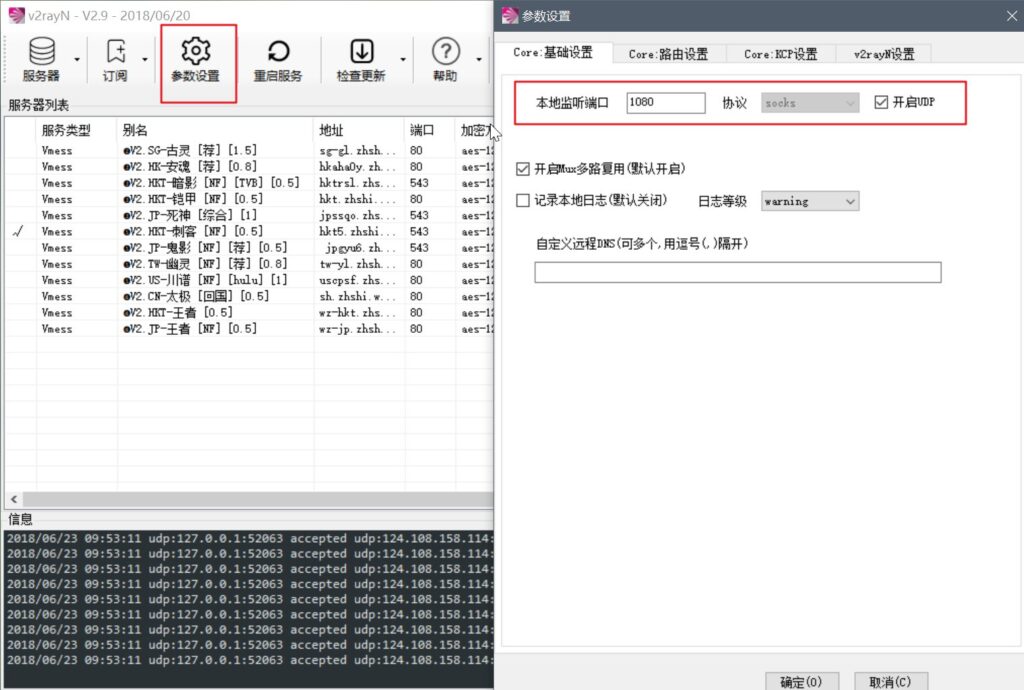Select server V2.JP-鬼影 [NF] [荐]
Screen dimensions: 1024x690
point(205,247)
